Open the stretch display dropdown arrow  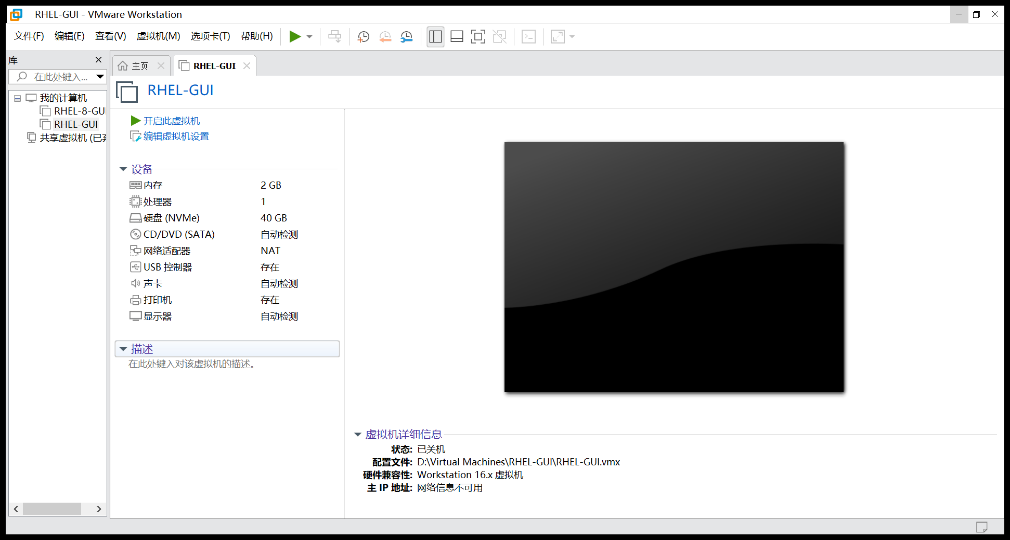pos(572,37)
